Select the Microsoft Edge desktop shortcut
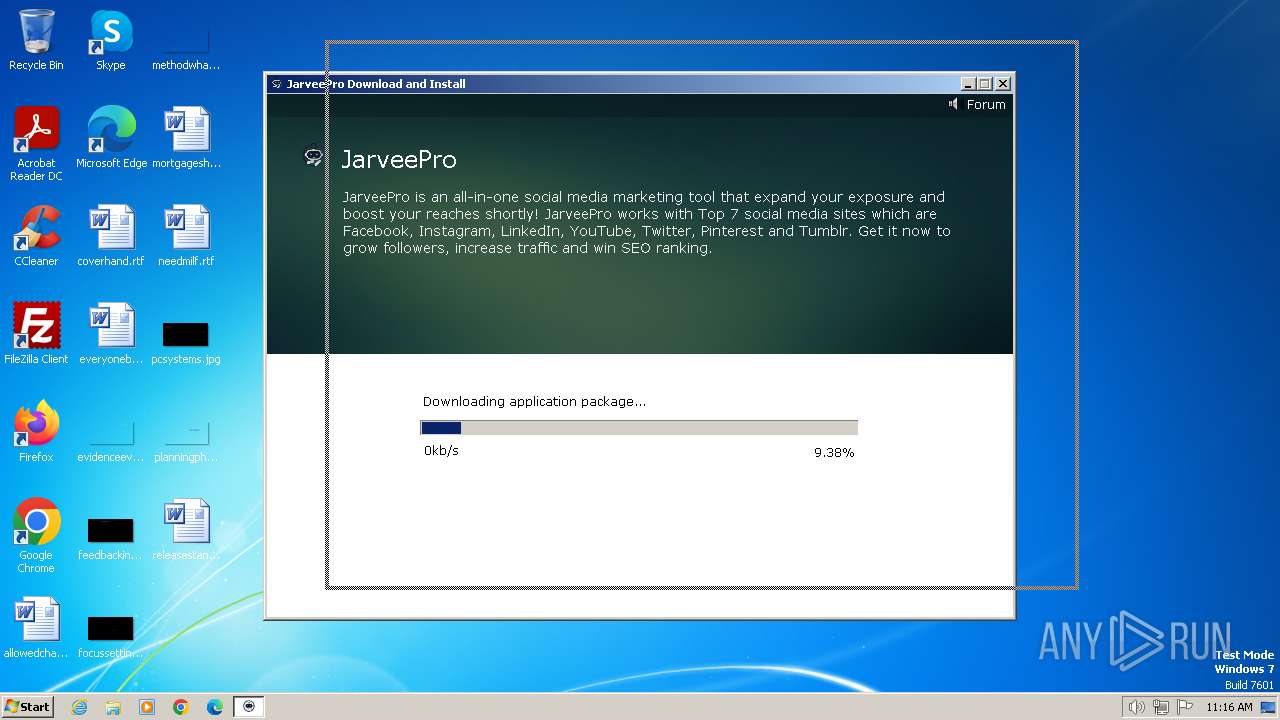This screenshot has width=1280, height=720. [111, 138]
